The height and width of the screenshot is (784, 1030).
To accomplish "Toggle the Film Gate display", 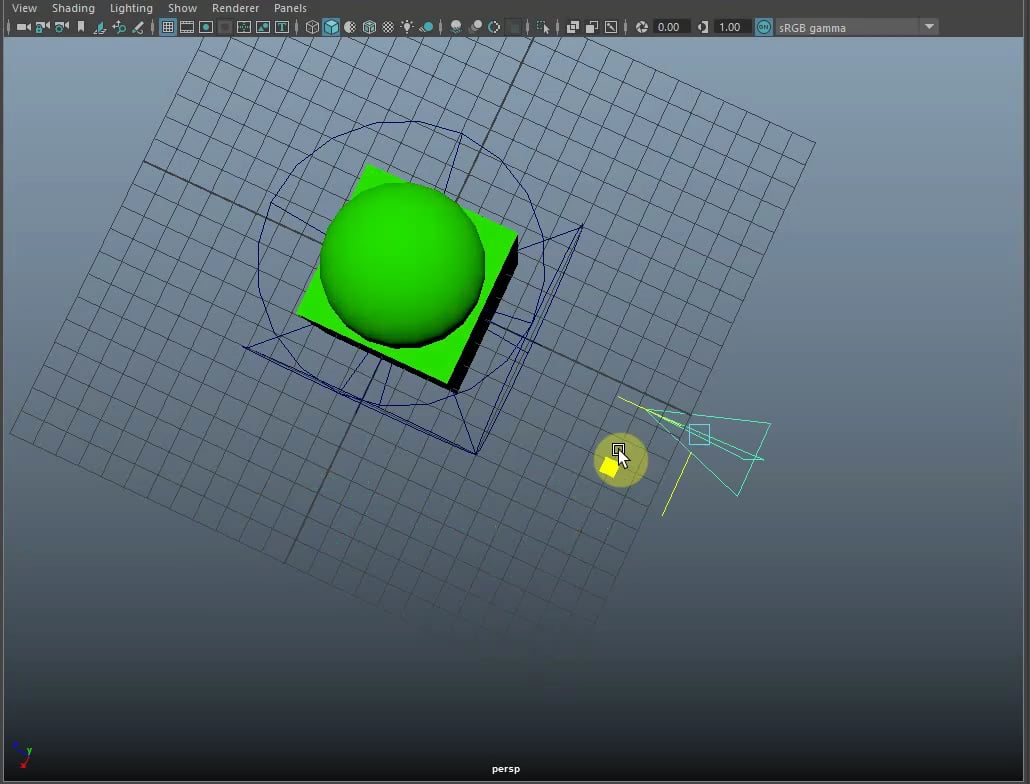I will coord(187,27).
